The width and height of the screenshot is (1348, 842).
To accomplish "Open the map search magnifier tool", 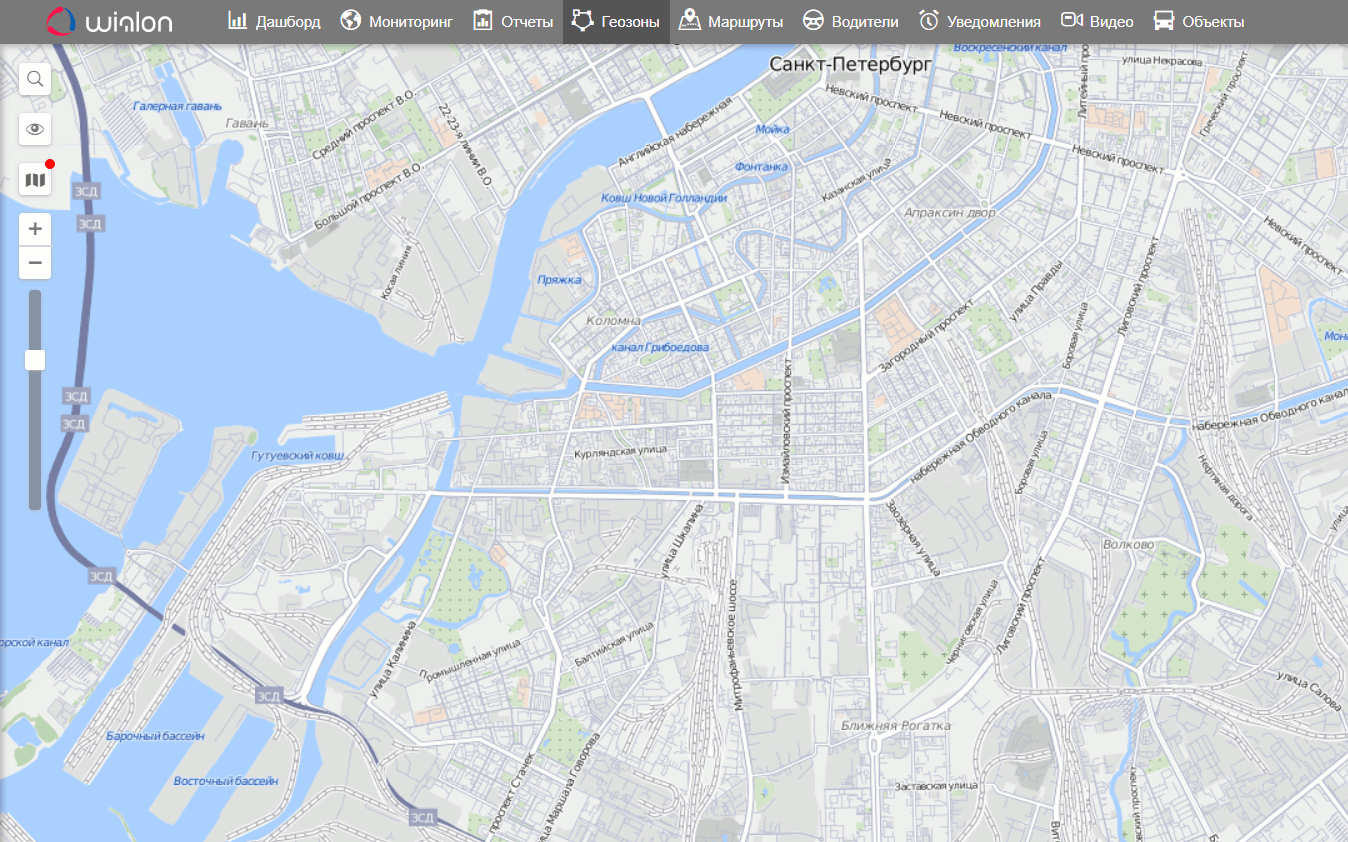I will click(35, 79).
